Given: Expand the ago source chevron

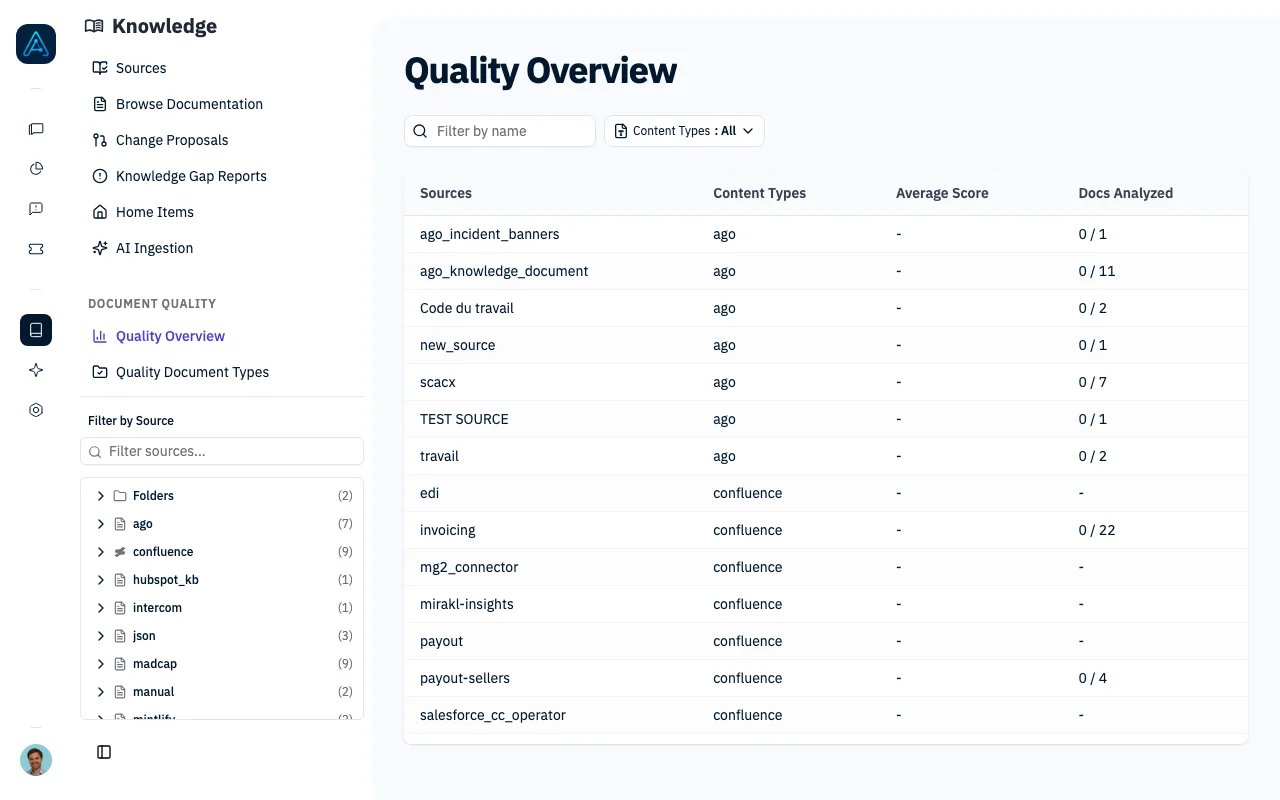Looking at the screenshot, I should 101,524.
